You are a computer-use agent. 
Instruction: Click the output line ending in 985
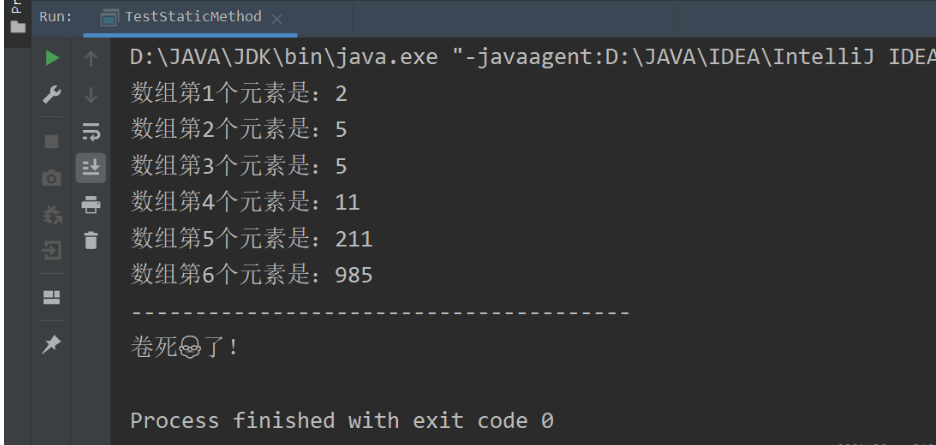coord(252,275)
